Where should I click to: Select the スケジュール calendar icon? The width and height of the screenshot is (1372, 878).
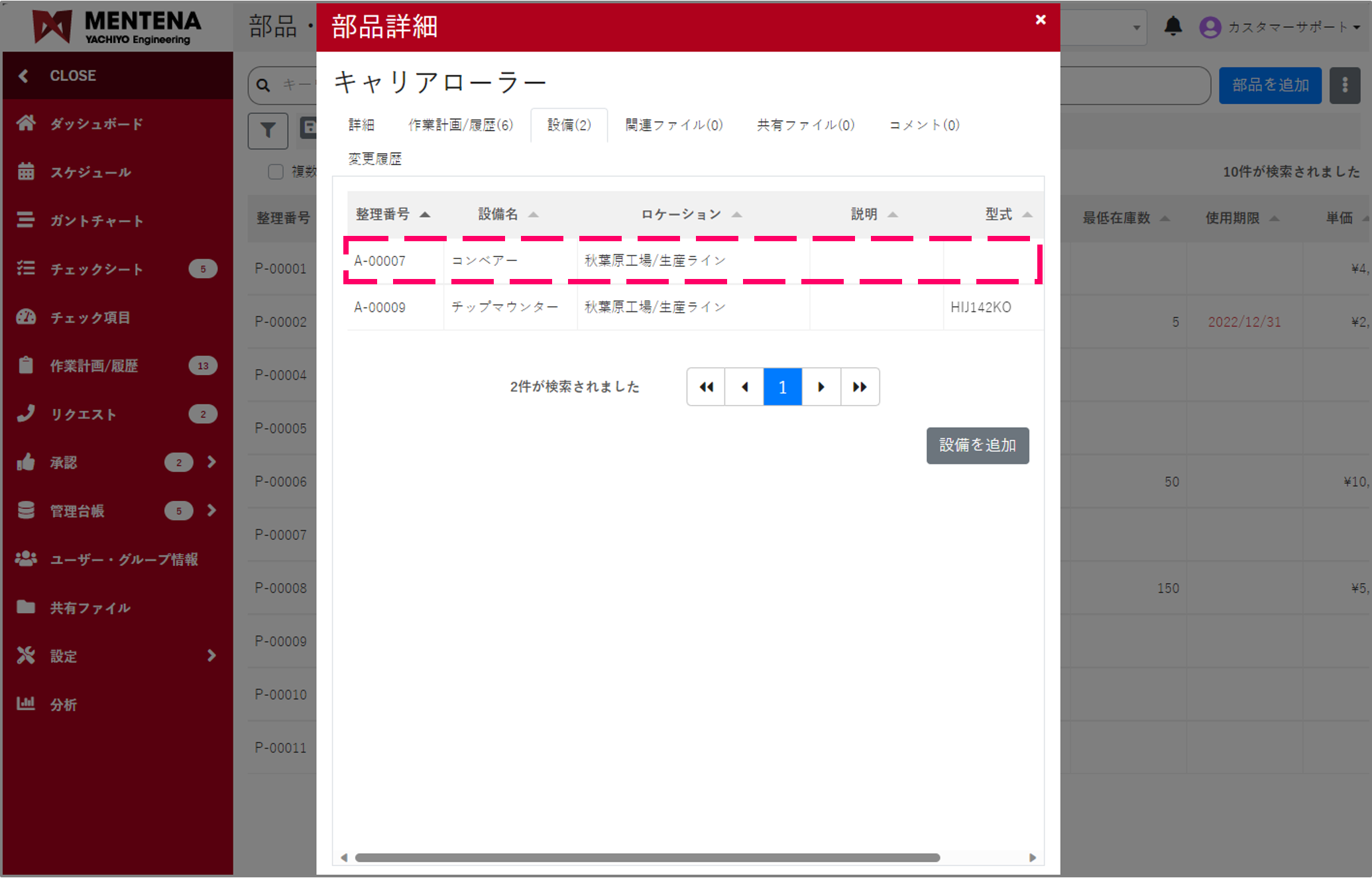[27, 172]
